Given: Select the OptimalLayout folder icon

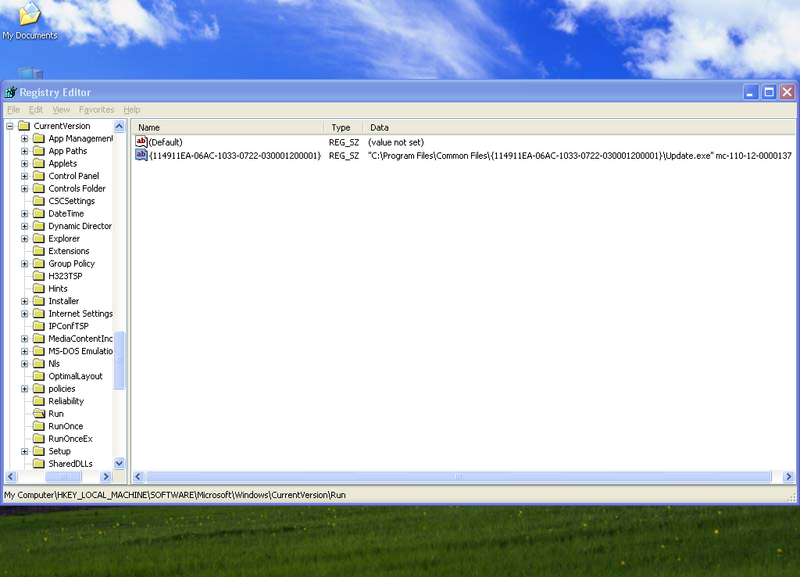Looking at the screenshot, I should pyautogui.click(x=39, y=376).
